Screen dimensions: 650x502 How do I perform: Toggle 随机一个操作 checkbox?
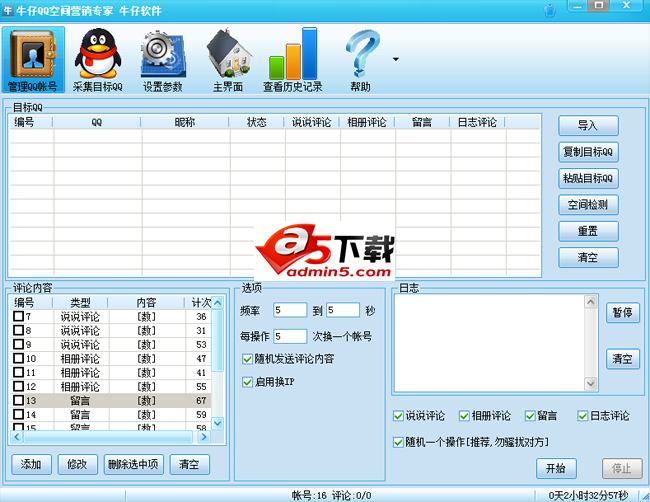pos(398,442)
